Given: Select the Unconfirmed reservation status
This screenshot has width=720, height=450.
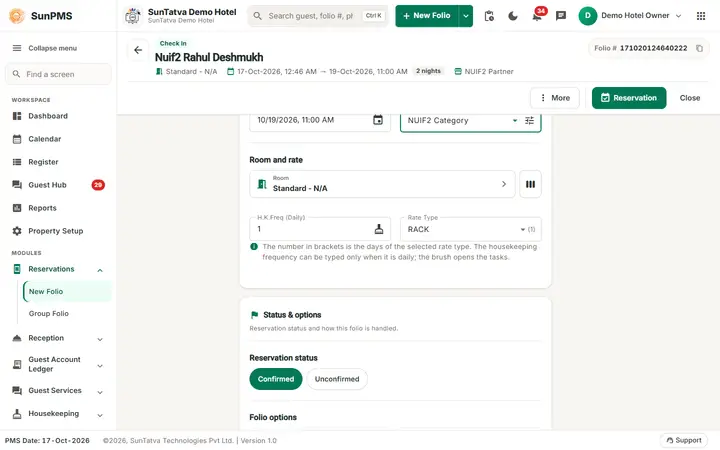Looking at the screenshot, I should 337,379.
